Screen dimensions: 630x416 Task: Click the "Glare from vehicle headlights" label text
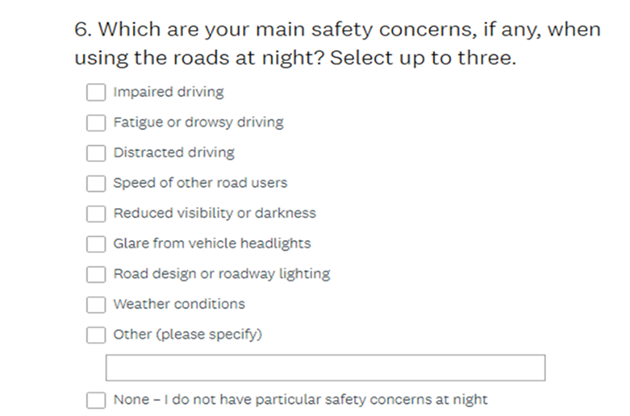coord(212,243)
